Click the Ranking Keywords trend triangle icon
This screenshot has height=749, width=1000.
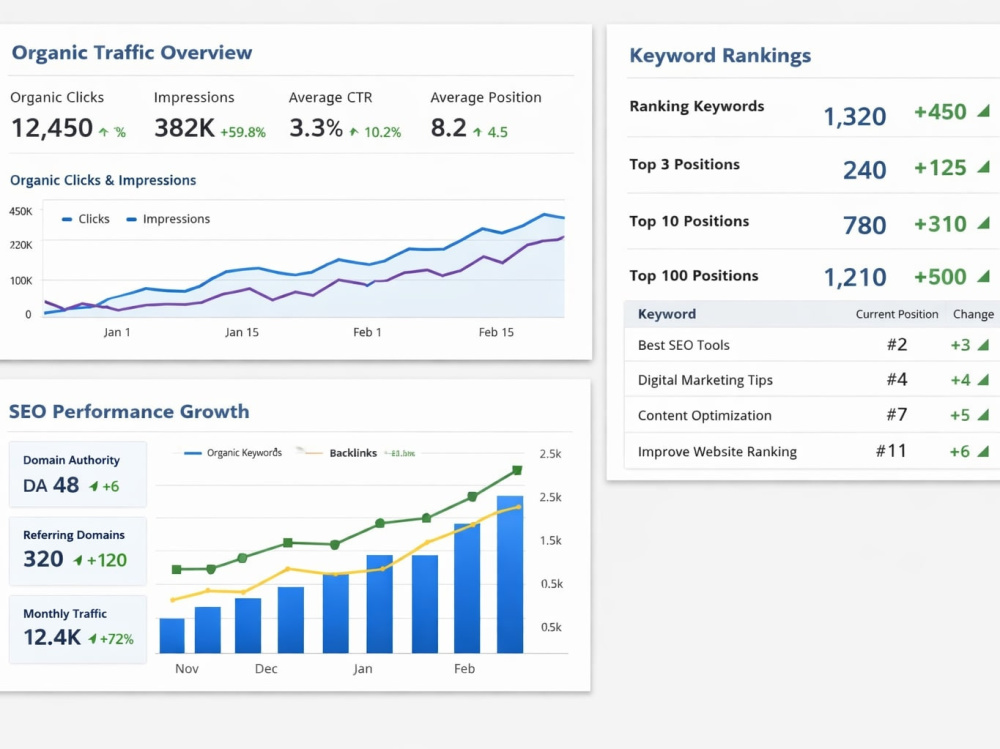tap(983, 112)
